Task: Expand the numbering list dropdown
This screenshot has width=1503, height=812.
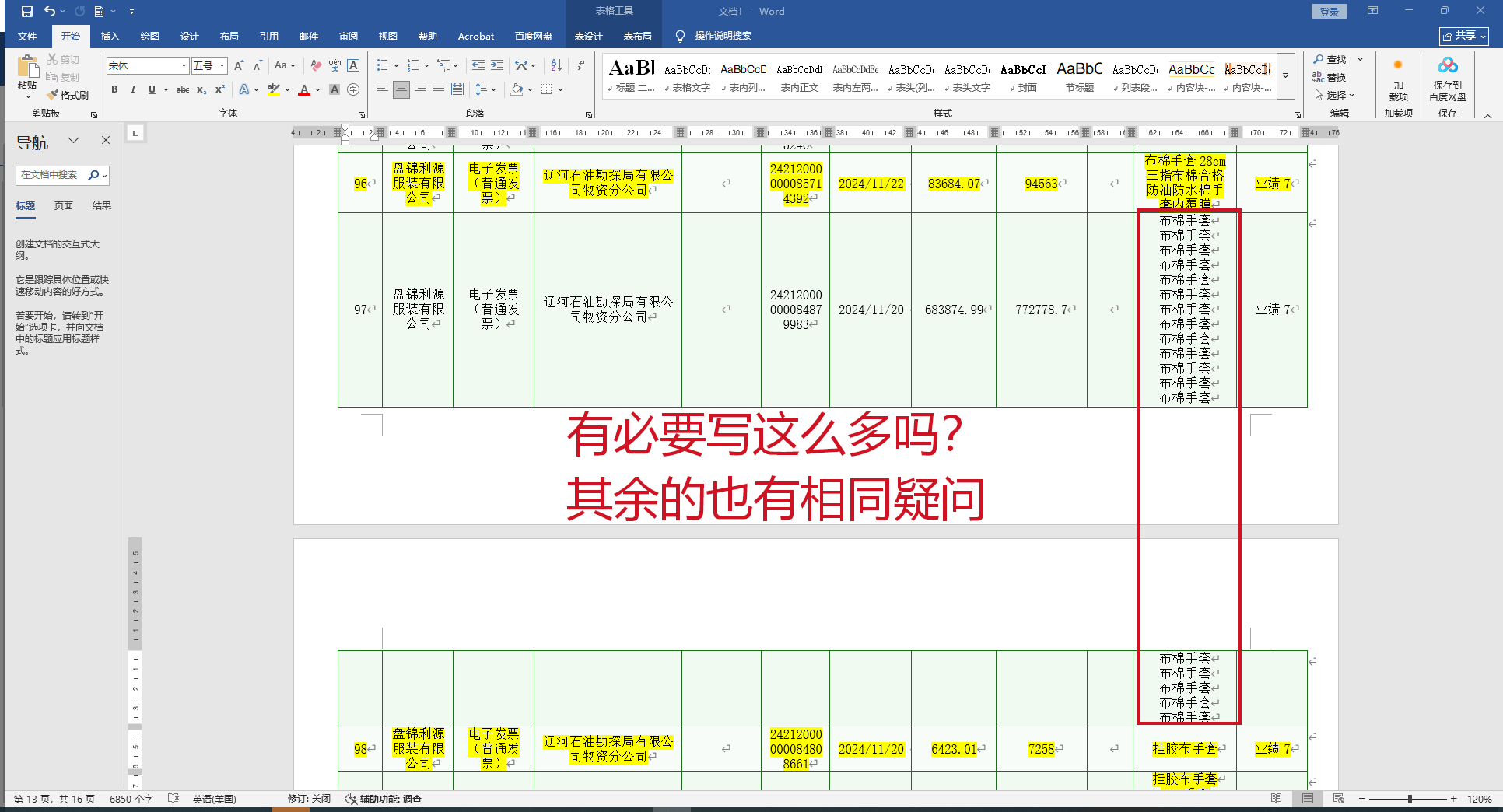Action: 426,66
